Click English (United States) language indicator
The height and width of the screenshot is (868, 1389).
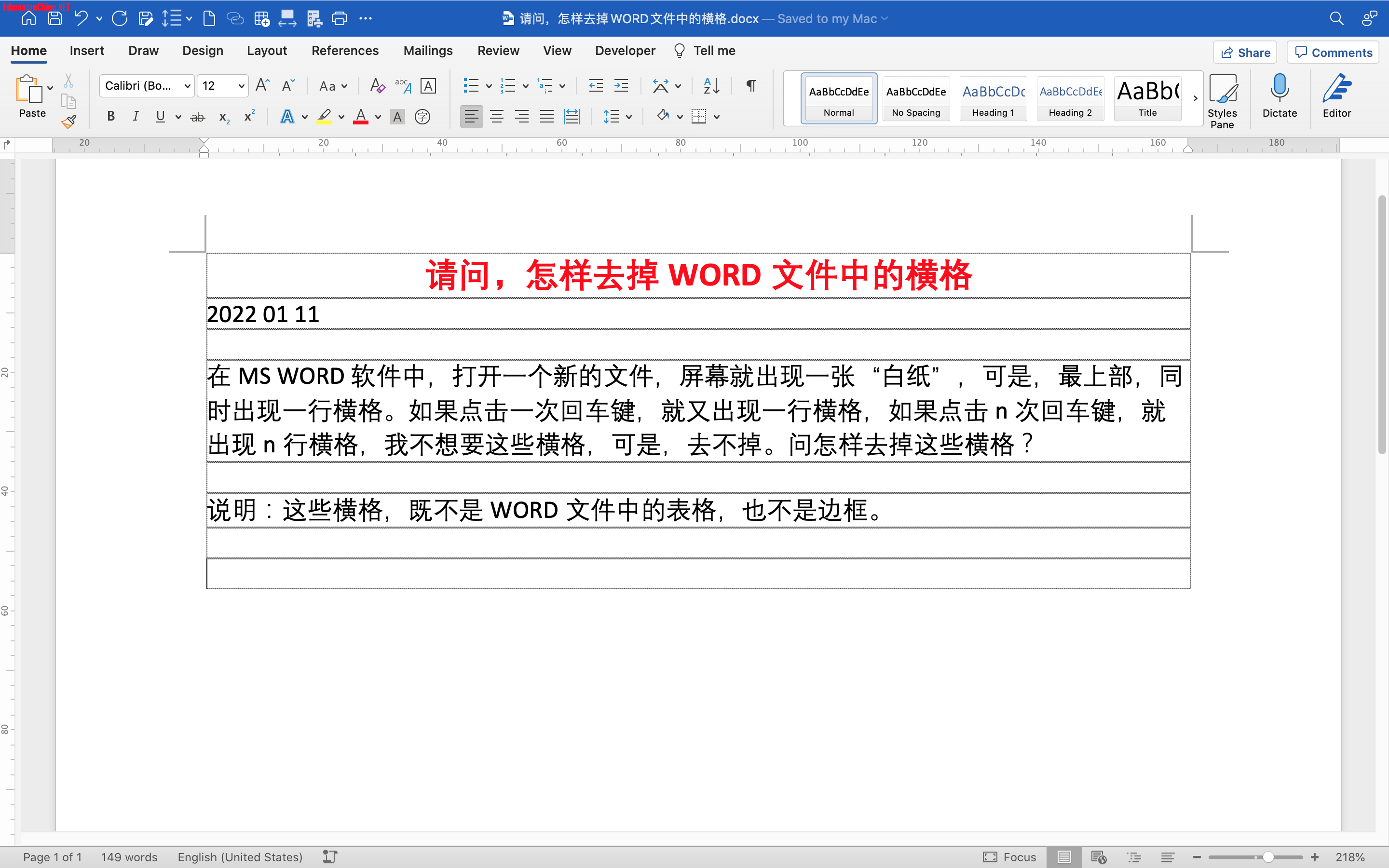tap(240, 857)
